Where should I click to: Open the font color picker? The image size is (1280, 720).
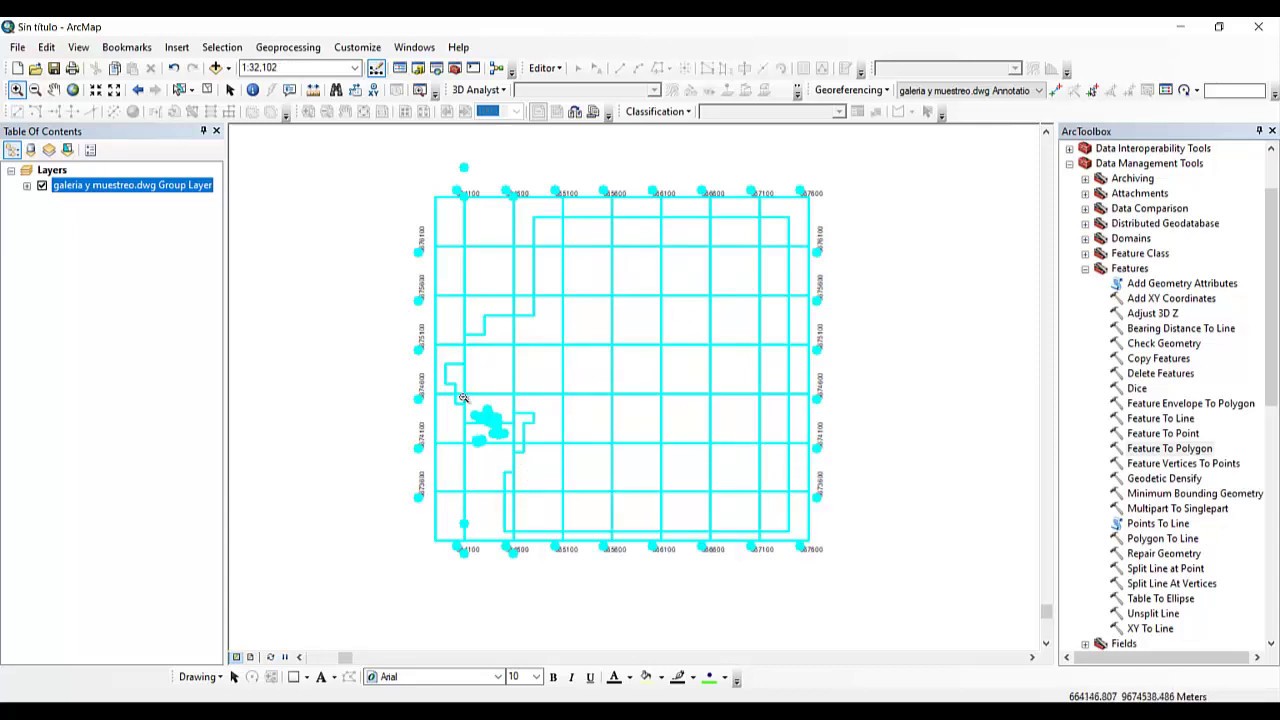click(614, 677)
